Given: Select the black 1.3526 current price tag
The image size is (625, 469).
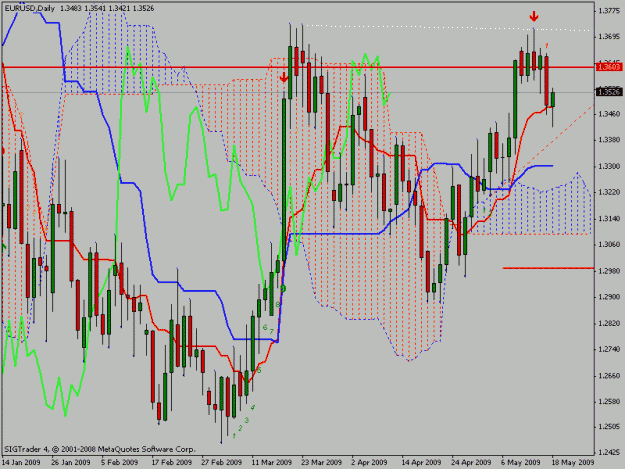Looking at the screenshot, I should [x=609, y=92].
